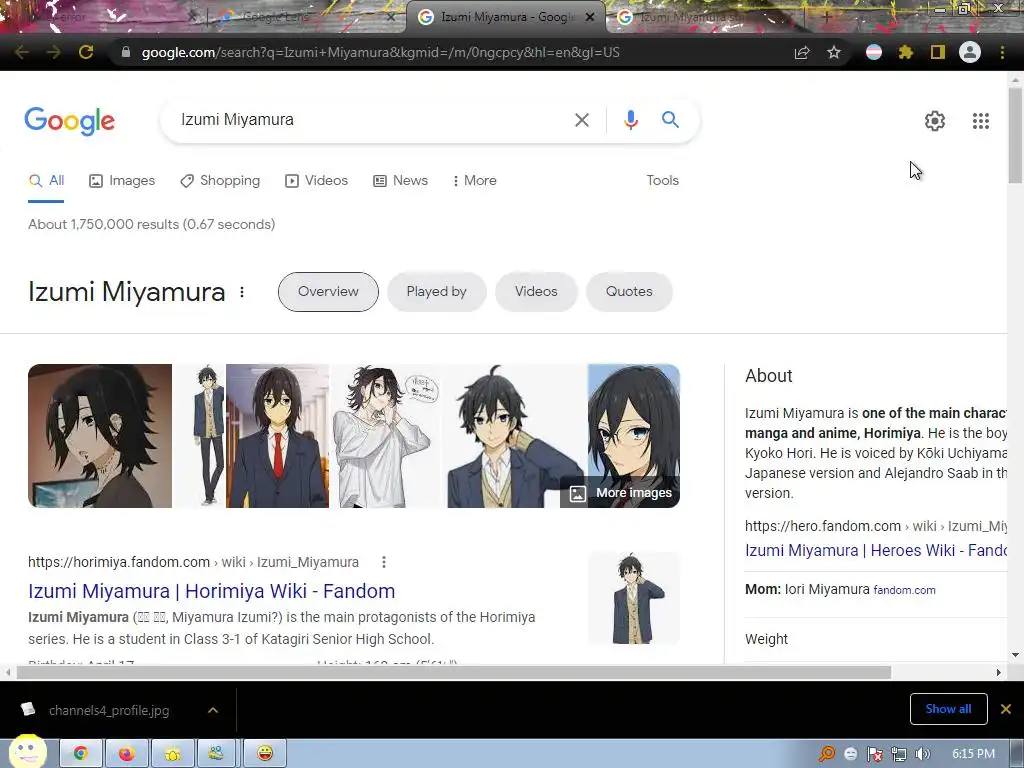Open the three-dot menu of horimiya.fandom.com result

(384, 562)
